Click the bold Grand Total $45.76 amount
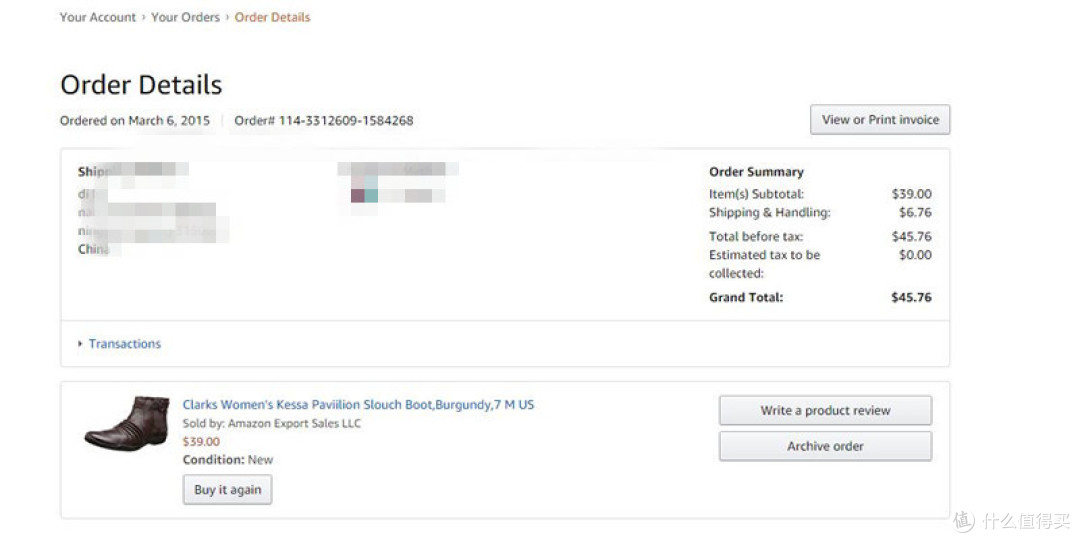This screenshot has width=1080, height=543. [x=911, y=298]
